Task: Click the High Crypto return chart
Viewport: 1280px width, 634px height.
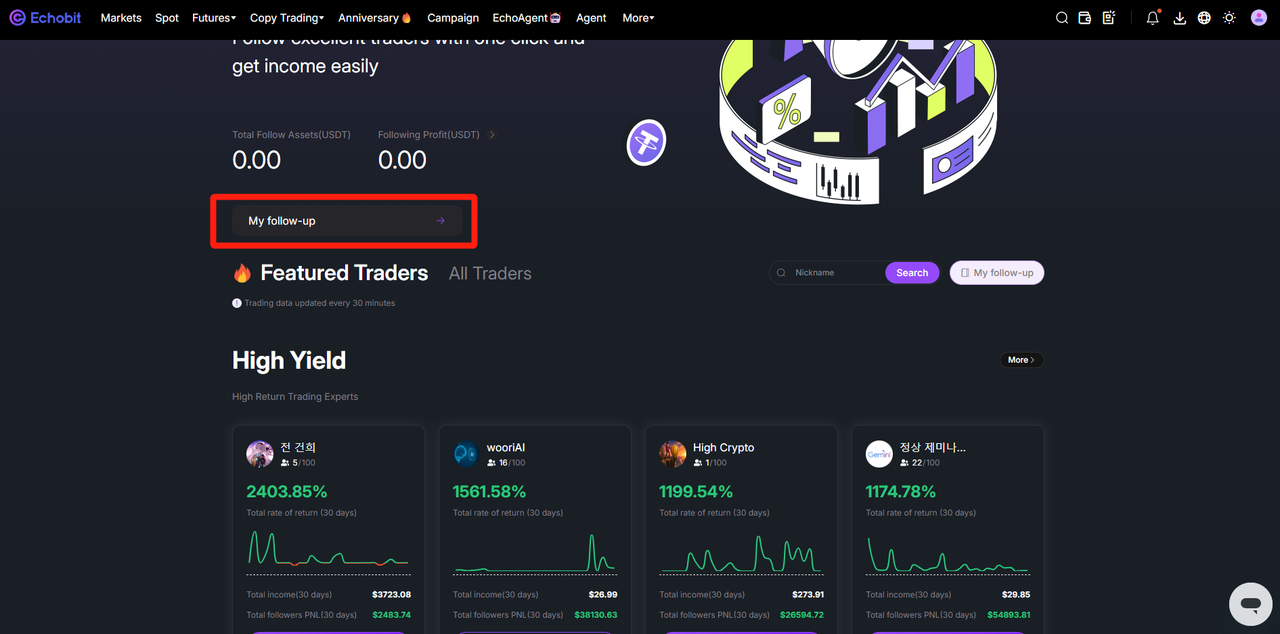Action: point(741,551)
